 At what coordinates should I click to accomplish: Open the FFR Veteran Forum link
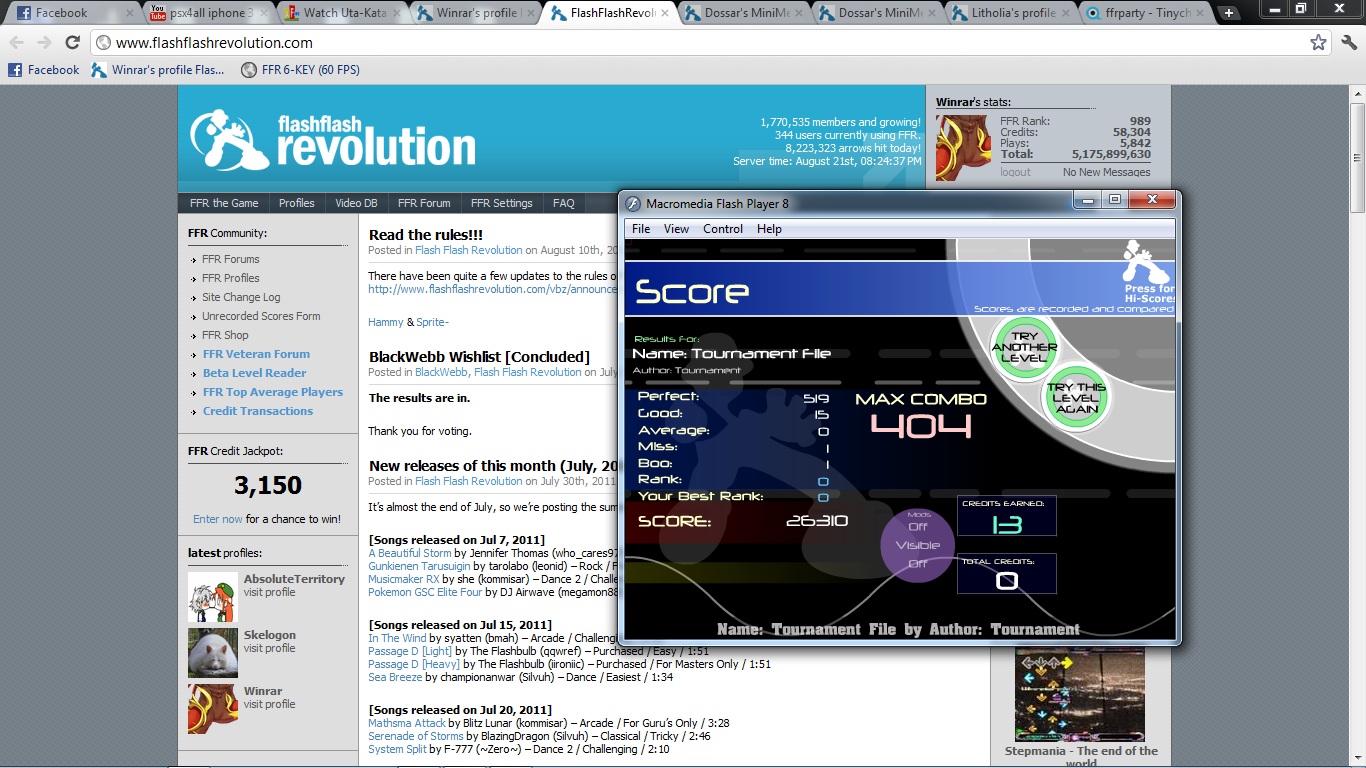[x=256, y=354]
